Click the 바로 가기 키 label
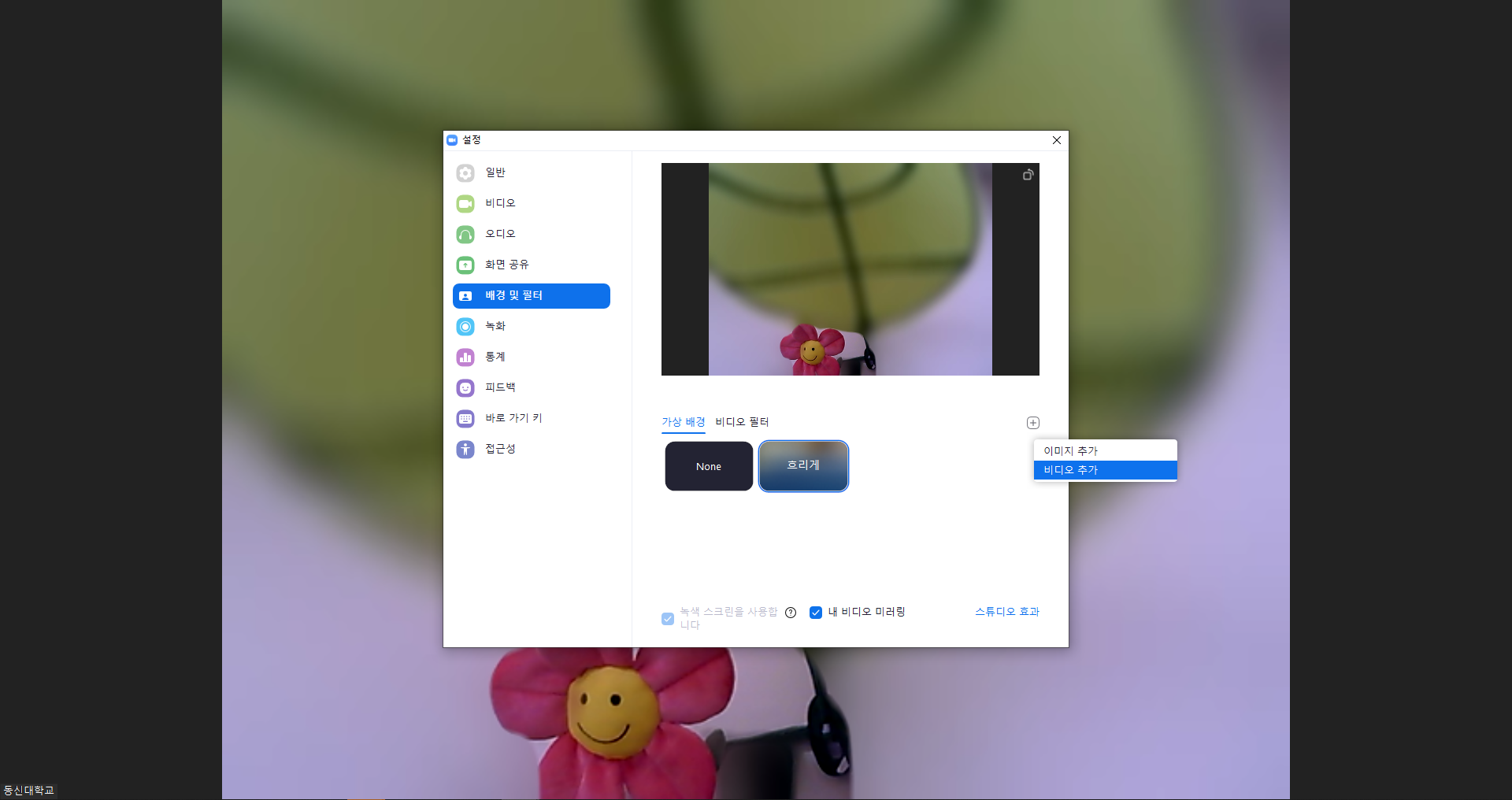Viewport: 1512px width, 800px height. [513, 418]
